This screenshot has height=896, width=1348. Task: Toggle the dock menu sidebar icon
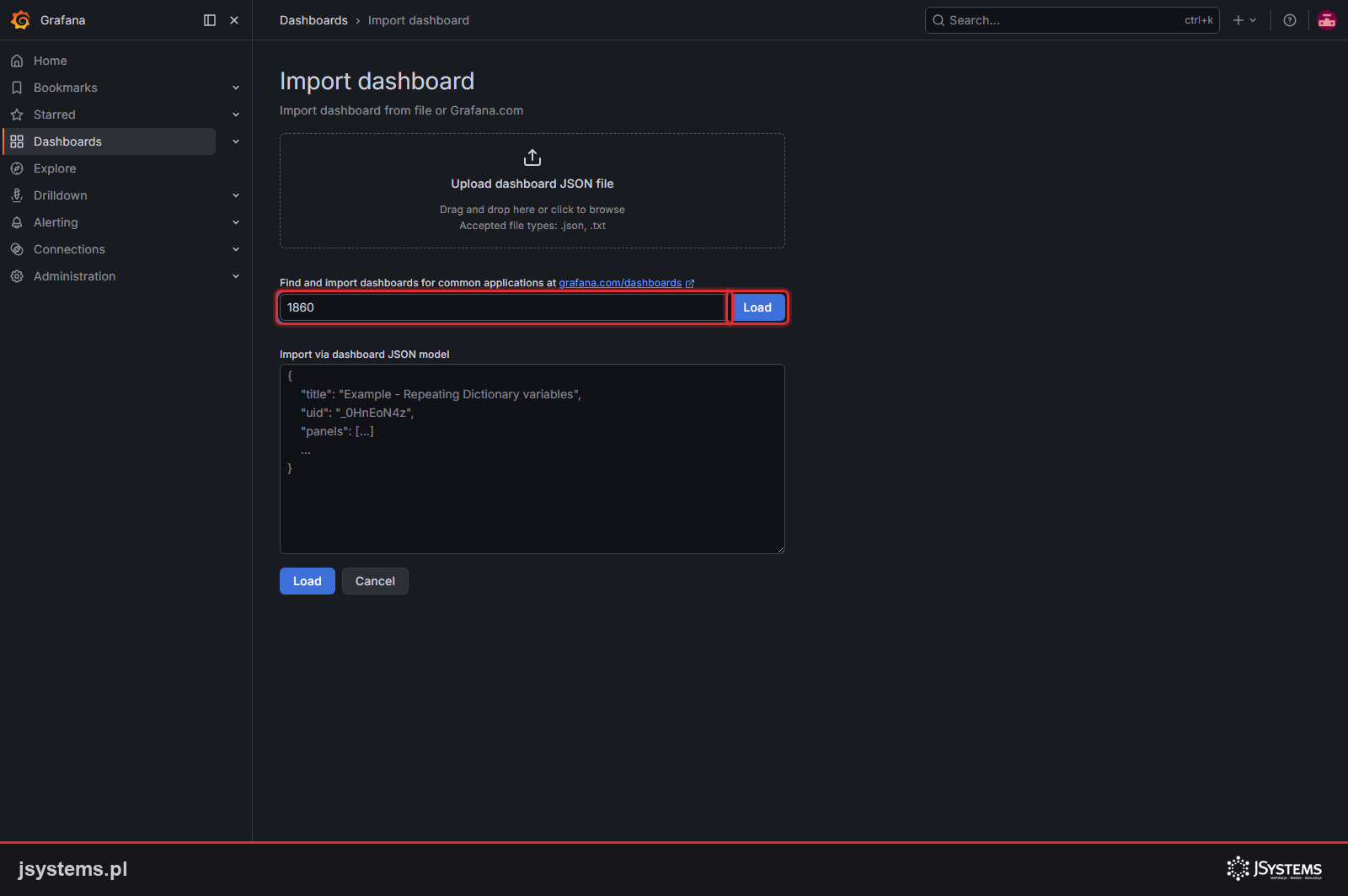210,20
